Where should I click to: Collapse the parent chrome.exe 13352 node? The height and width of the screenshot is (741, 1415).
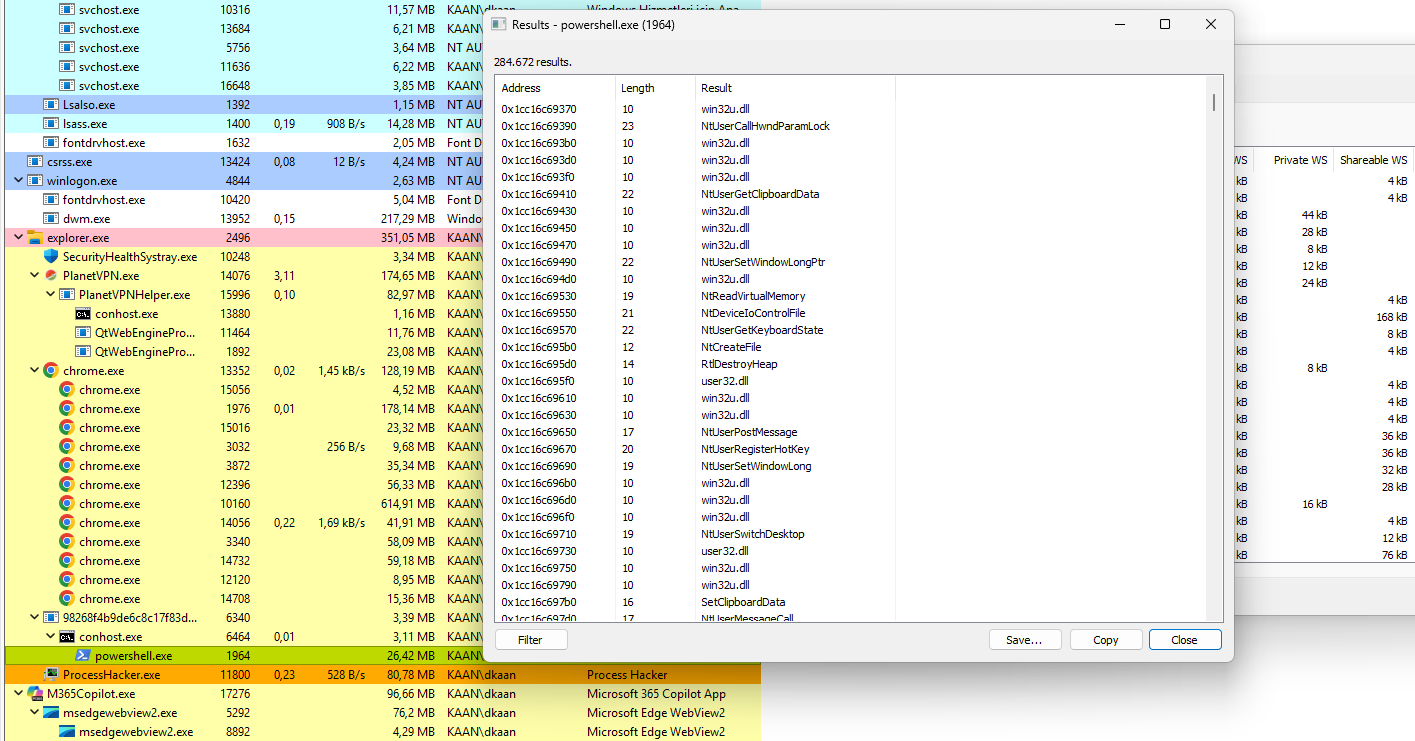(x=34, y=371)
